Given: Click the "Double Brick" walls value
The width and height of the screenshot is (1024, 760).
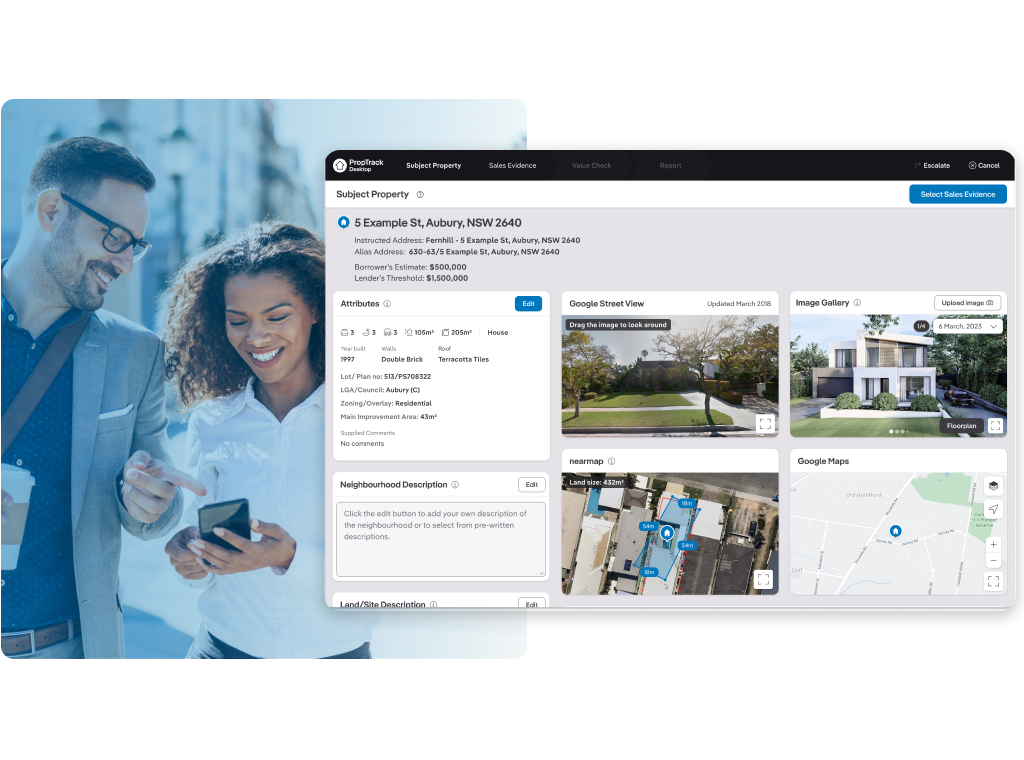Looking at the screenshot, I should click(x=402, y=360).
